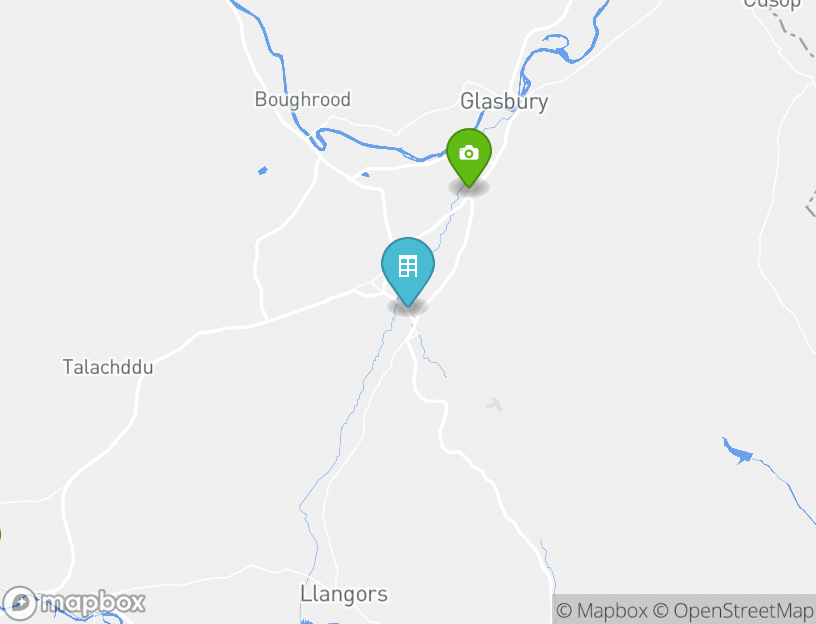The height and width of the screenshot is (624, 816).
Task: Open the © Mapbox attribution link
Action: [602, 610]
